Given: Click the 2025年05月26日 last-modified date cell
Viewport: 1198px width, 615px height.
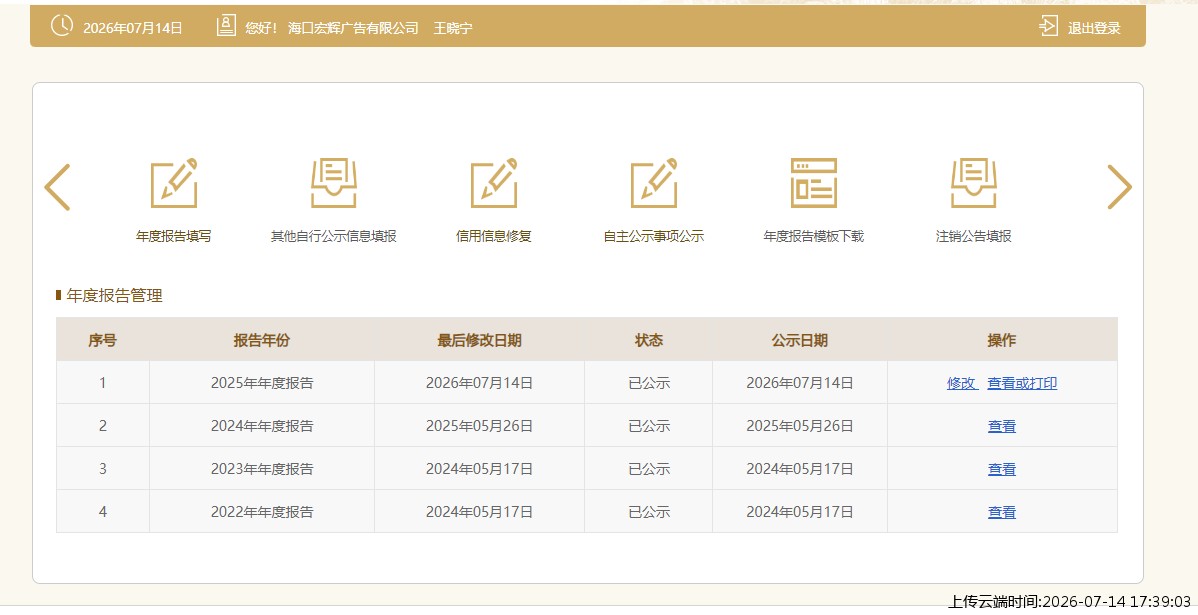Looking at the screenshot, I should [x=479, y=426].
